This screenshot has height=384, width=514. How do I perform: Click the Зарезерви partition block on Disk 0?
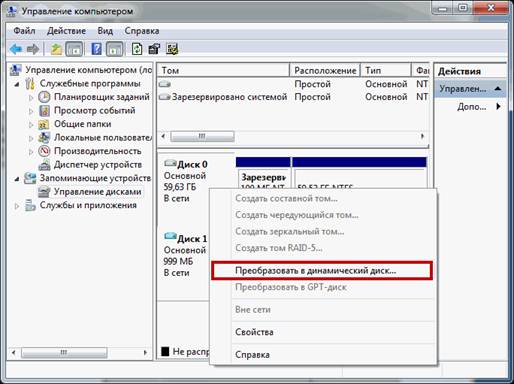263,178
